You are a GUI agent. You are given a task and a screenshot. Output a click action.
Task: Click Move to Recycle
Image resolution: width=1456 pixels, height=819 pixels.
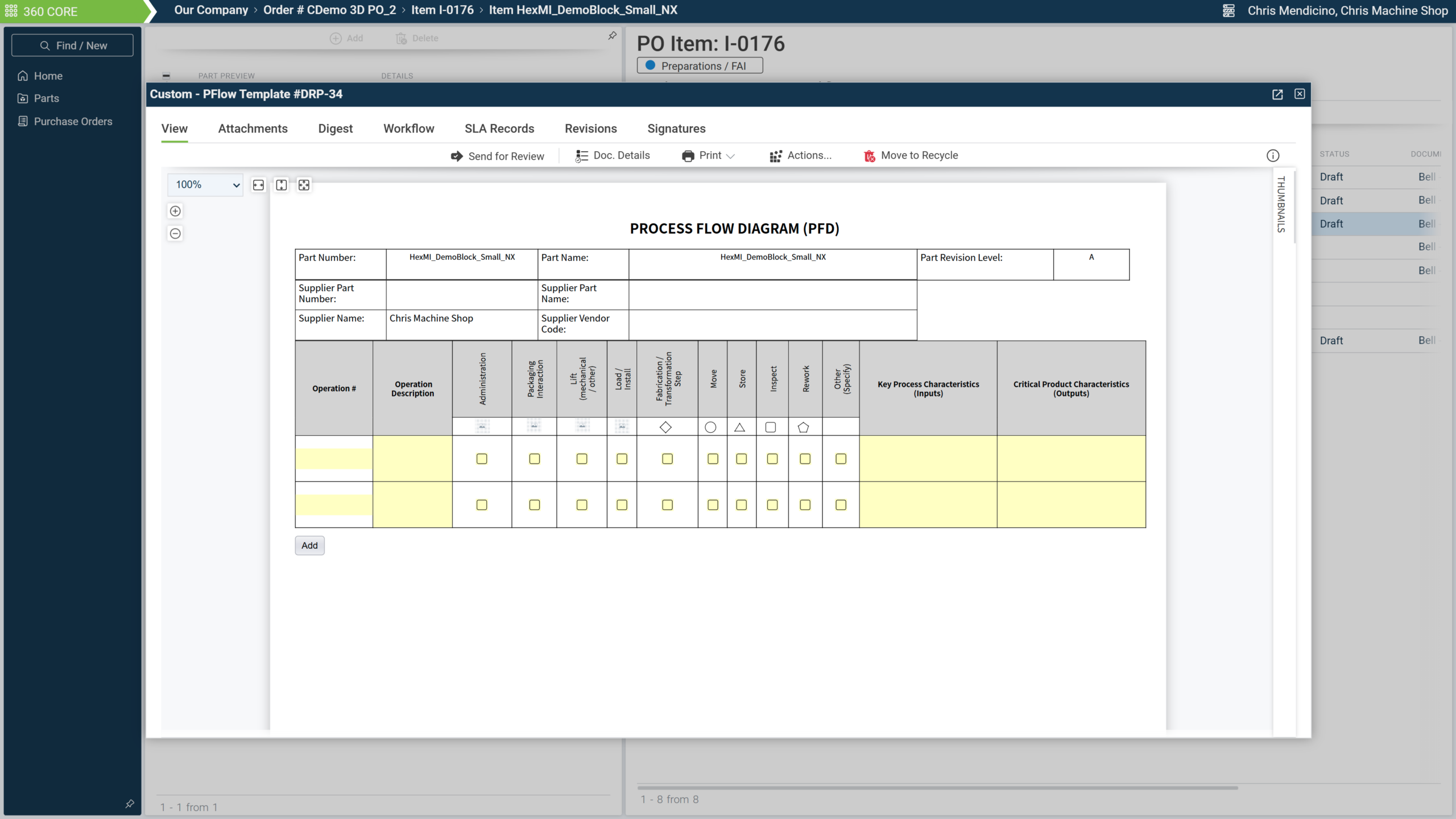pyautogui.click(x=911, y=155)
